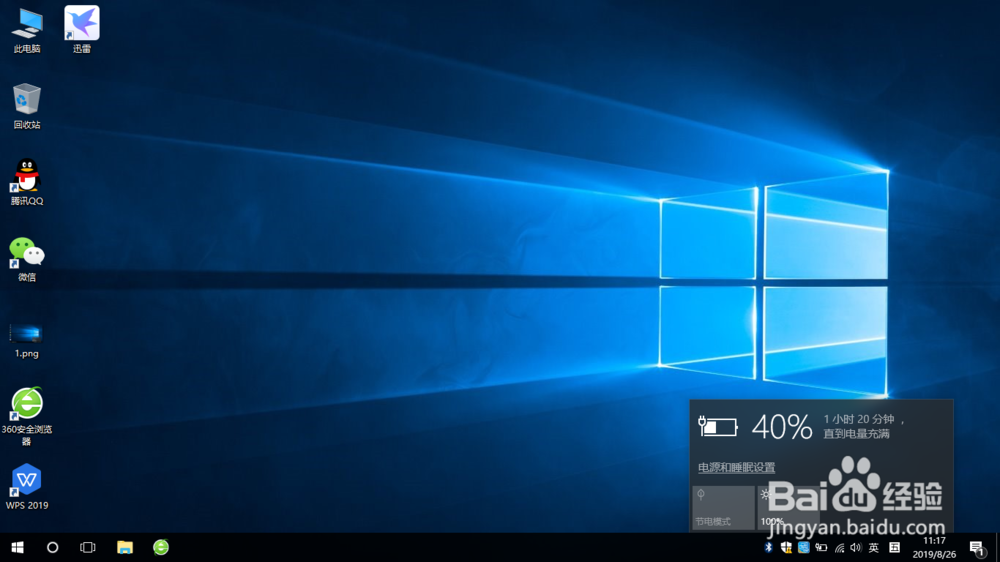The image size is (1000, 562).
Task: Click the blue app tray icon beside security shield
Action: click(804, 547)
